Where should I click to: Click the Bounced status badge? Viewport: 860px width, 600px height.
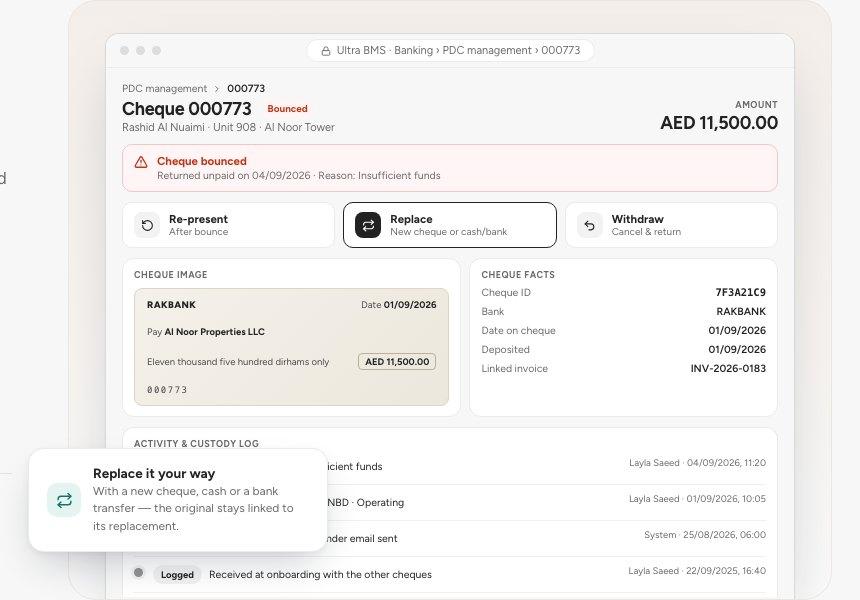[x=287, y=109]
